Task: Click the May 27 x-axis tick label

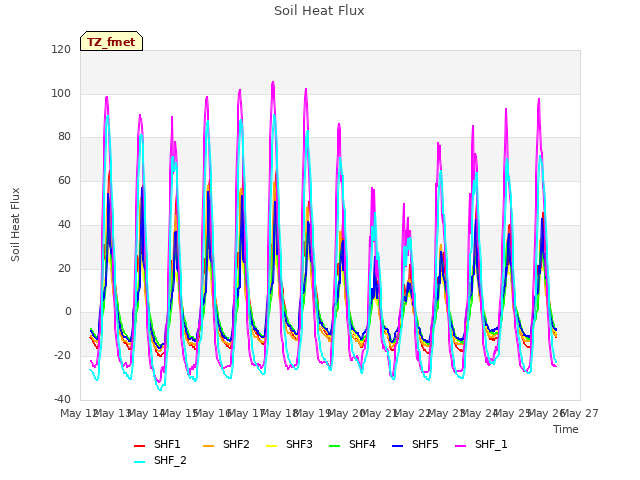Action: click(x=580, y=413)
